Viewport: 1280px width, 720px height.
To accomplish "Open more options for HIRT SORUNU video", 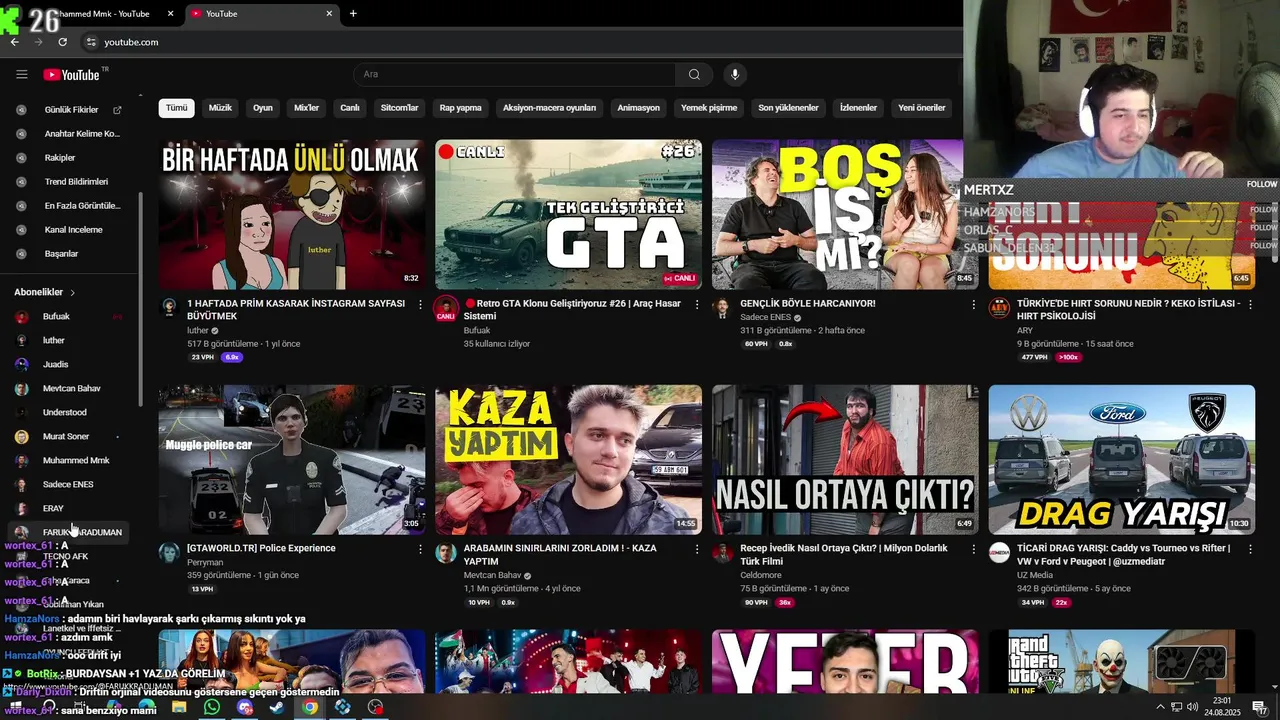I will coord(1250,304).
